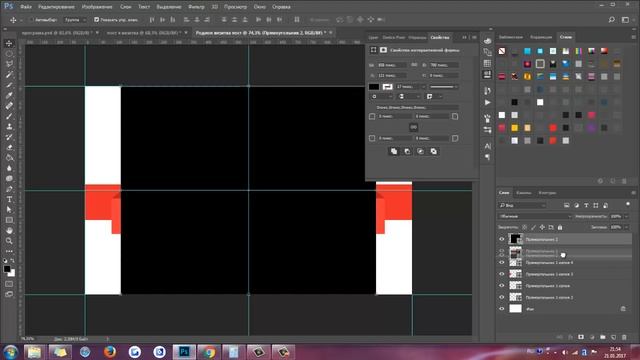Image resolution: width=640 pixels, height=360 pixels.
Task: Click the search icon in options bar
Action: 611,20
